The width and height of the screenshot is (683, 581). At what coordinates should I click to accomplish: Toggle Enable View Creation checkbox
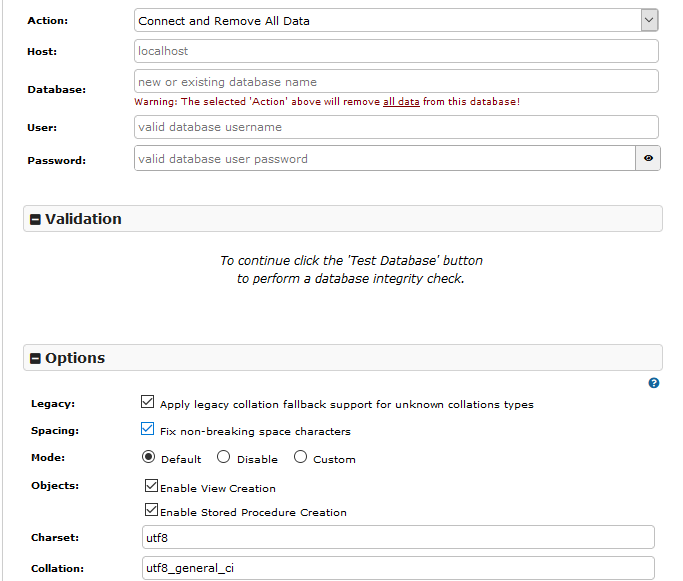pyautogui.click(x=151, y=486)
